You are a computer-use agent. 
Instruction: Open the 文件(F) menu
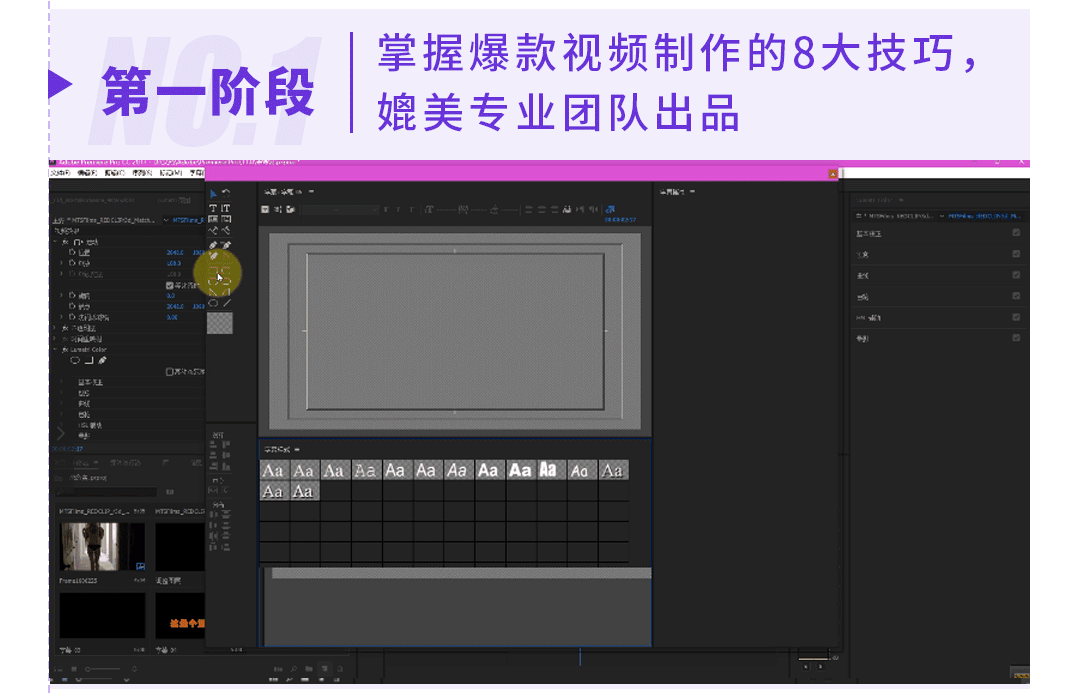click(60, 173)
